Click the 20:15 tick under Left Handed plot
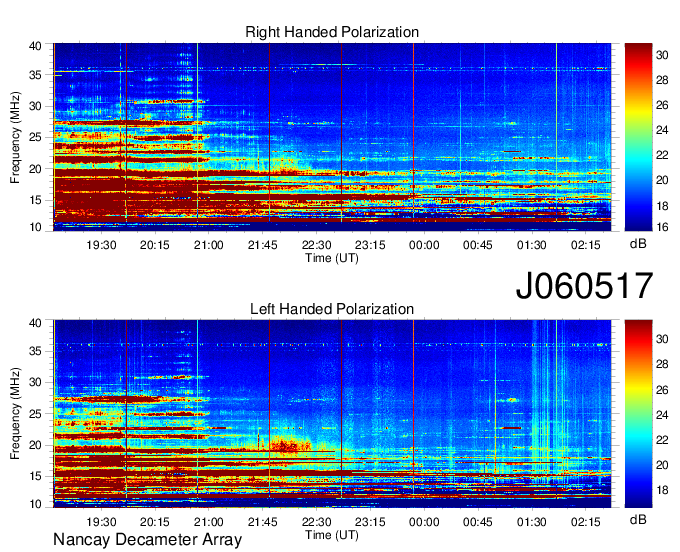 tap(154, 522)
